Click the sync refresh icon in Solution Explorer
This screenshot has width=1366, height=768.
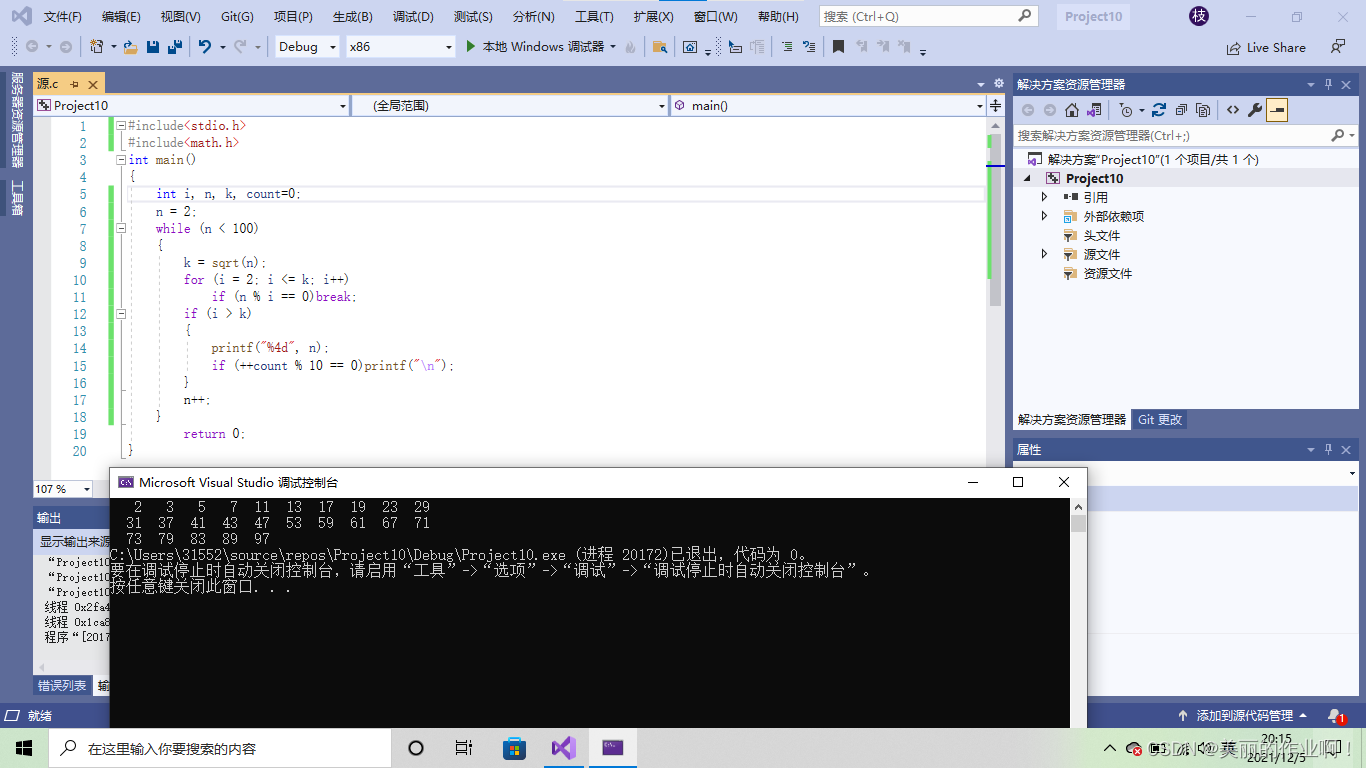1159,110
